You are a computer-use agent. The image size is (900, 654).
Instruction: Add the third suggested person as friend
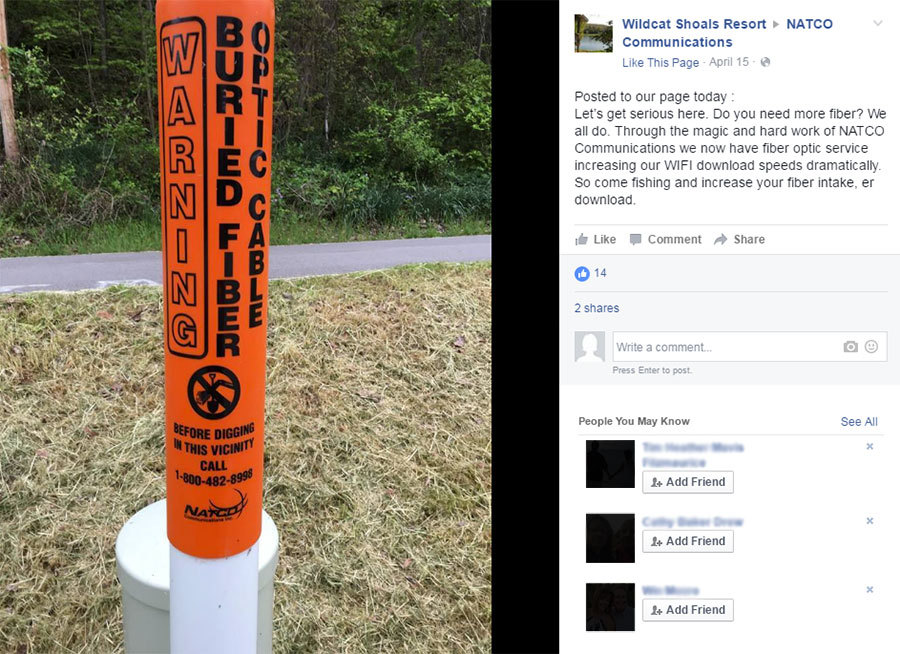pyautogui.click(x=688, y=610)
